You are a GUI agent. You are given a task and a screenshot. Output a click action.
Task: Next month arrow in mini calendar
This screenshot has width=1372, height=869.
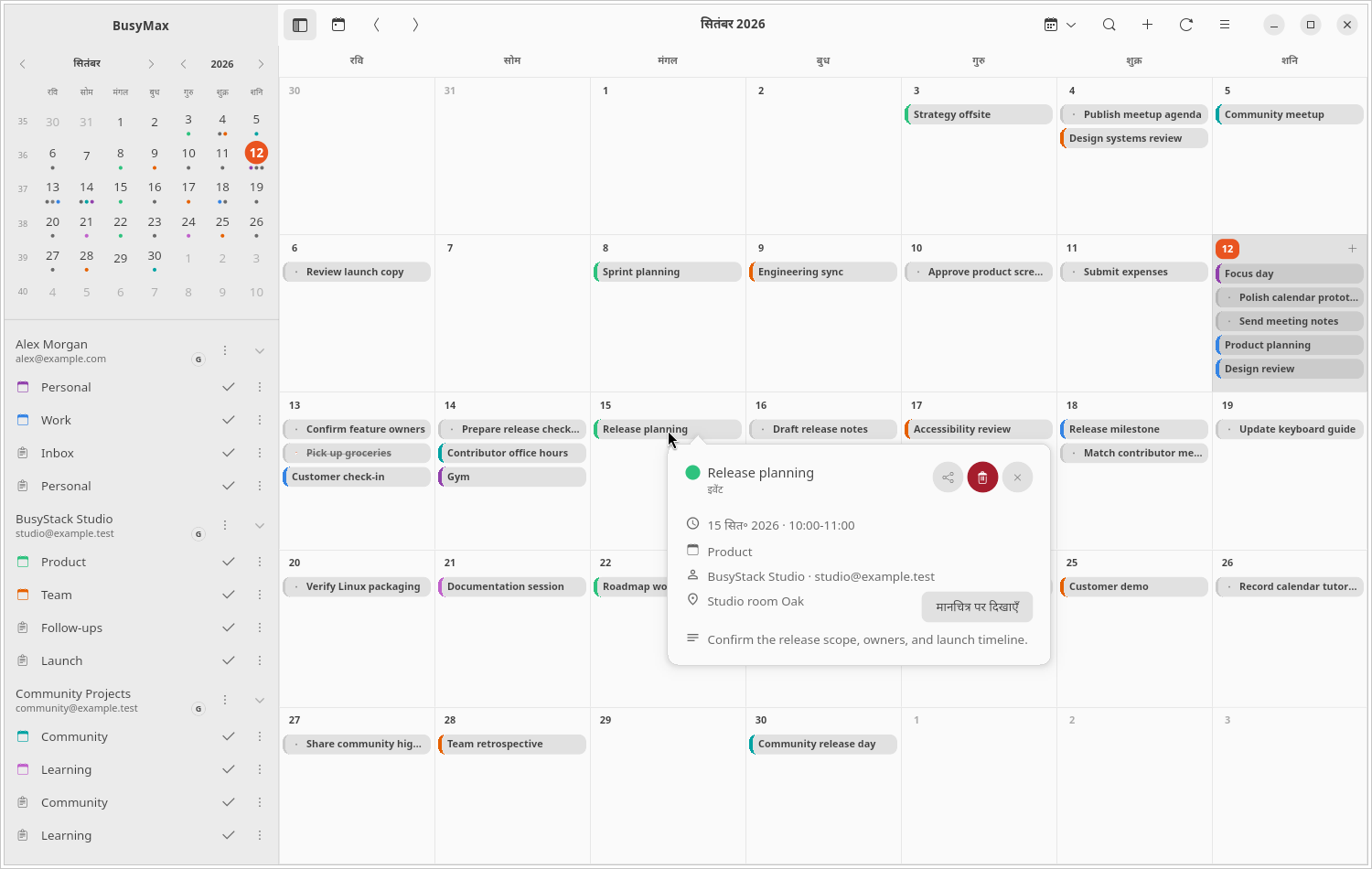click(x=151, y=64)
